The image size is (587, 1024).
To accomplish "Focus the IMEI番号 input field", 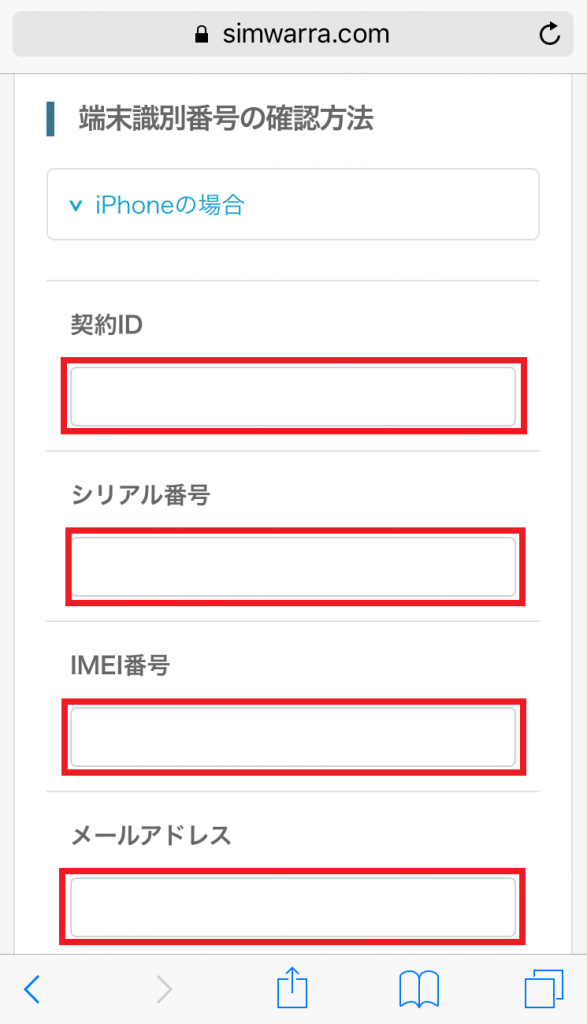I will pyautogui.click(x=293, y=737).
